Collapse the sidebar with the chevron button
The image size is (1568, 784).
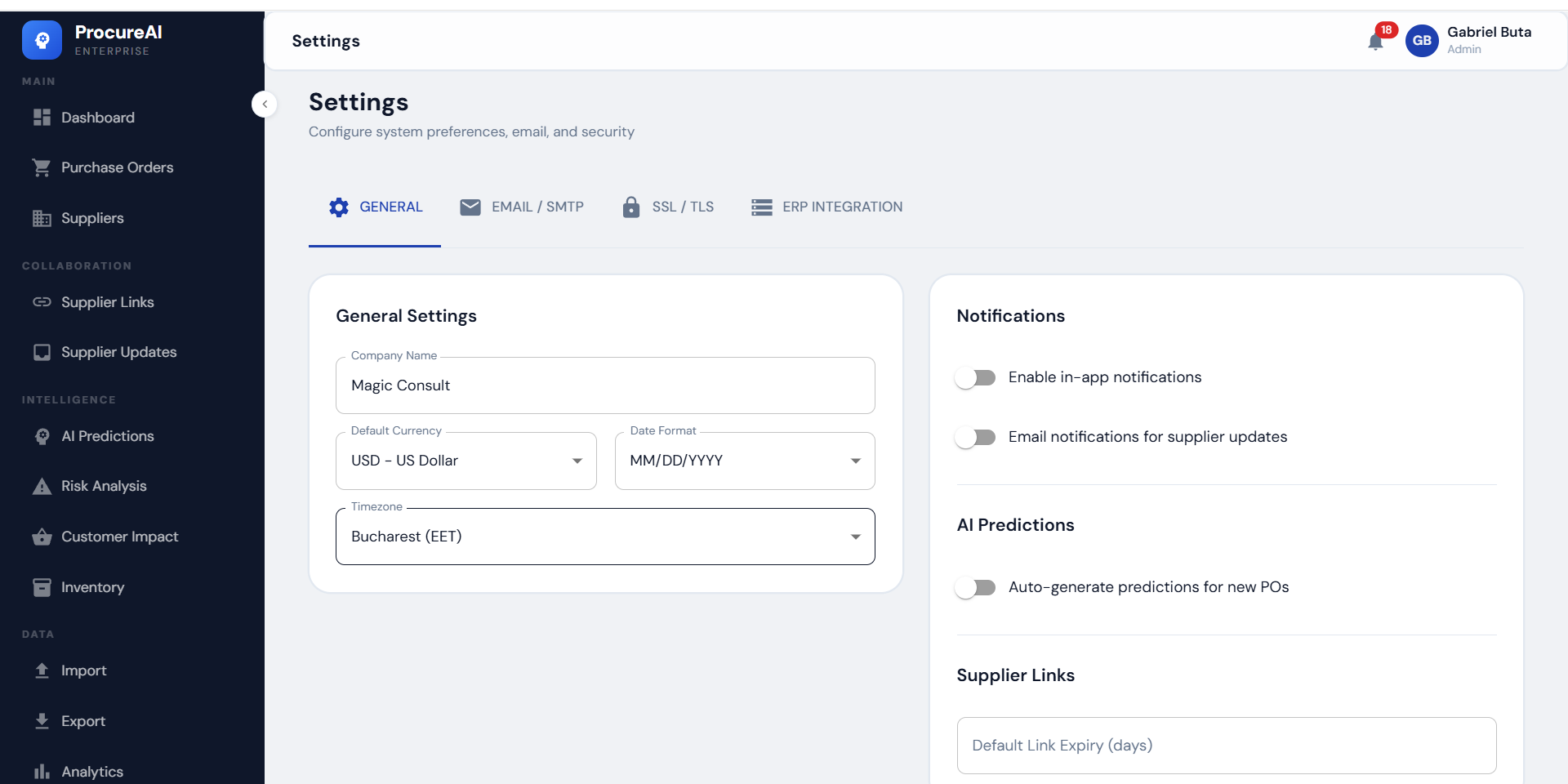click(265, 104)
